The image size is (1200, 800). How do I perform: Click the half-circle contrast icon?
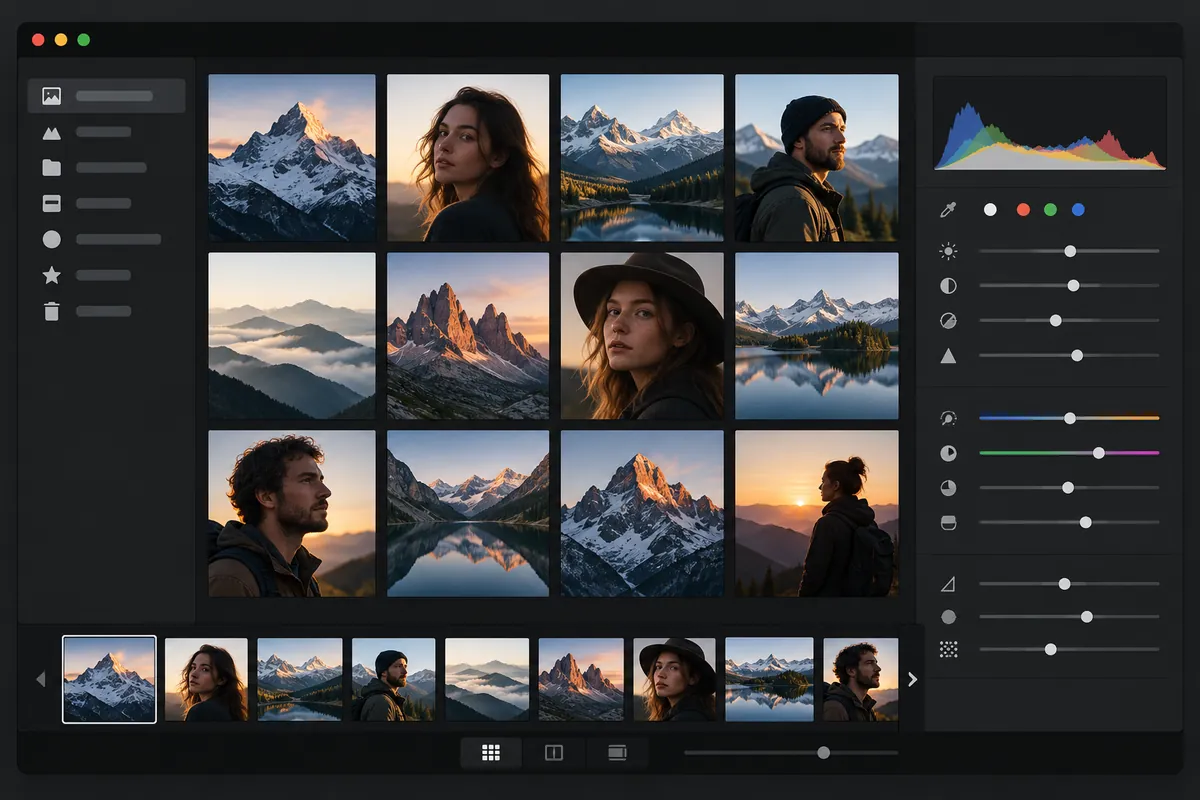tap(948, 286)
